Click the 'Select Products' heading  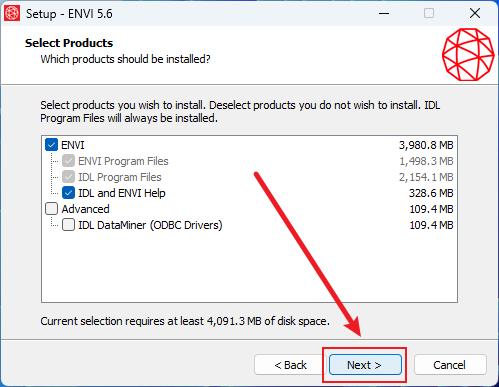coord(69,43)
